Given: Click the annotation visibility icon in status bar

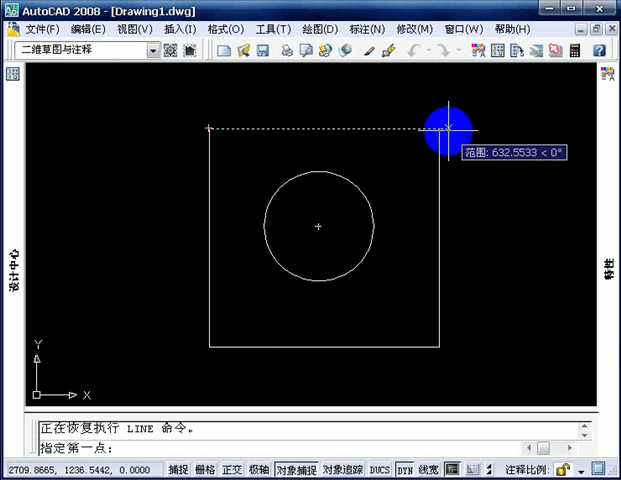Looking at the screenshot, I should 472,469.
